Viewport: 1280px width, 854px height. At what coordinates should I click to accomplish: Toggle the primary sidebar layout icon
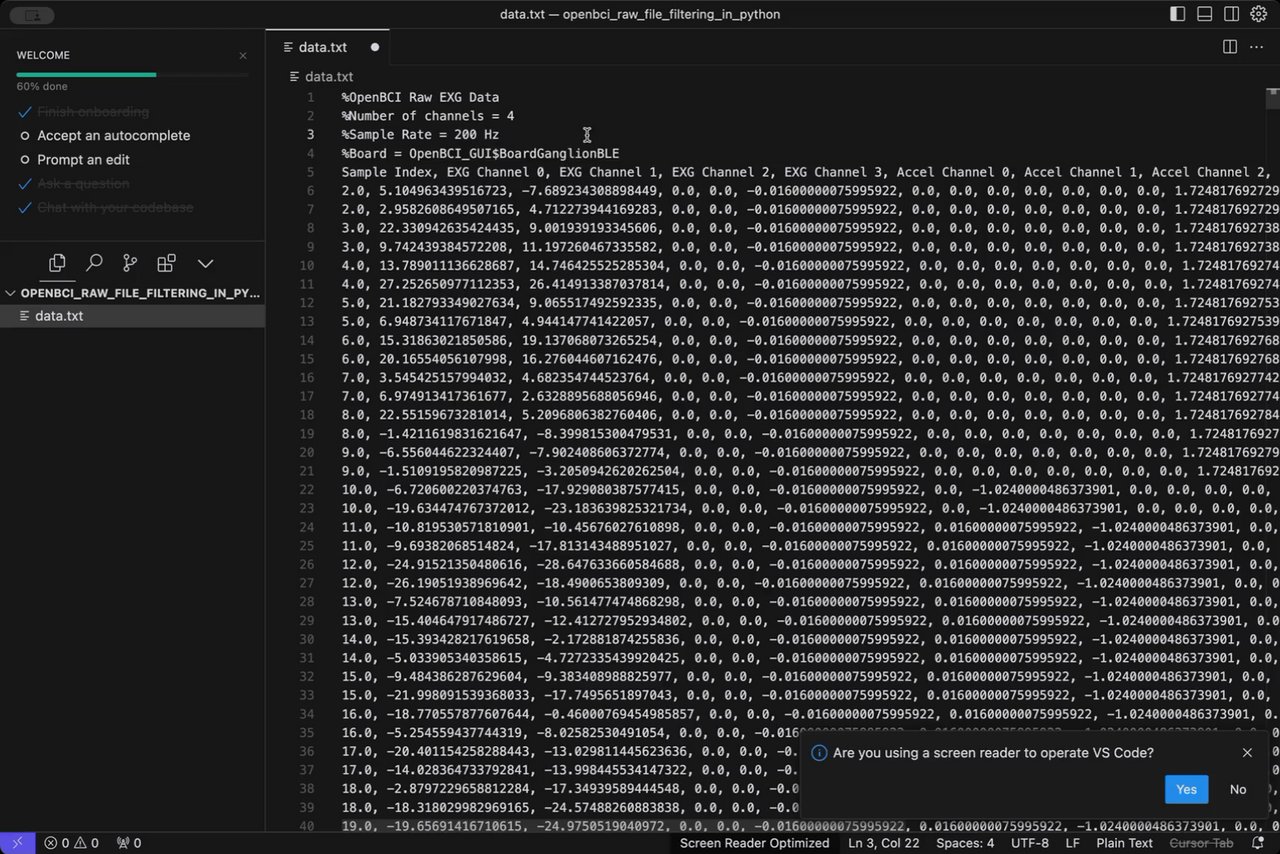coord(1177,14)
